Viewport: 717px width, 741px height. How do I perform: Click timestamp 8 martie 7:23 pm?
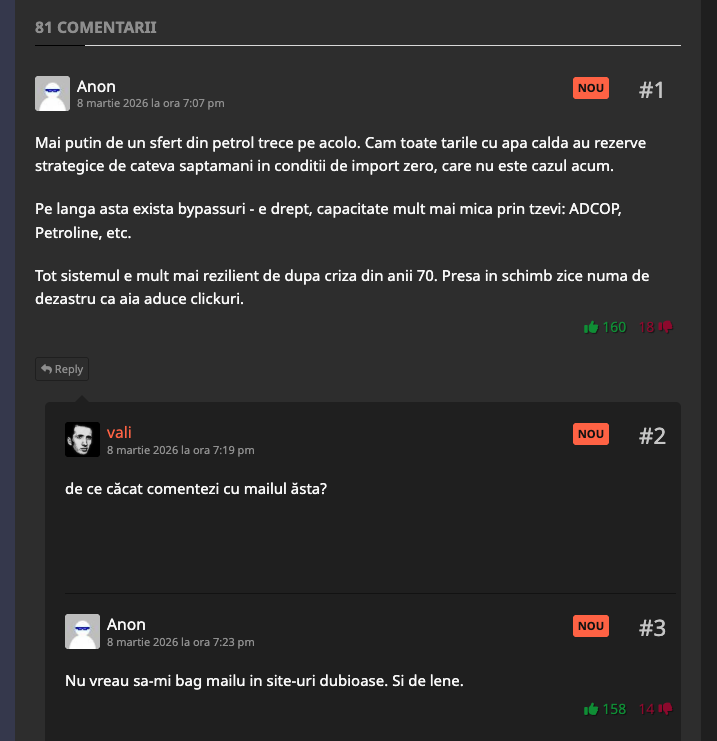(180, 642)
